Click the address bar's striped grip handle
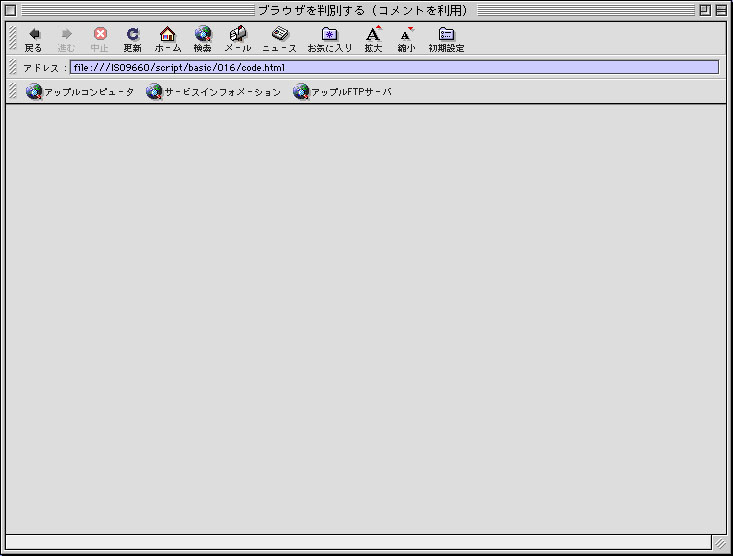The width and height of the screenshot is (733, 556). [x=13, y=67]
